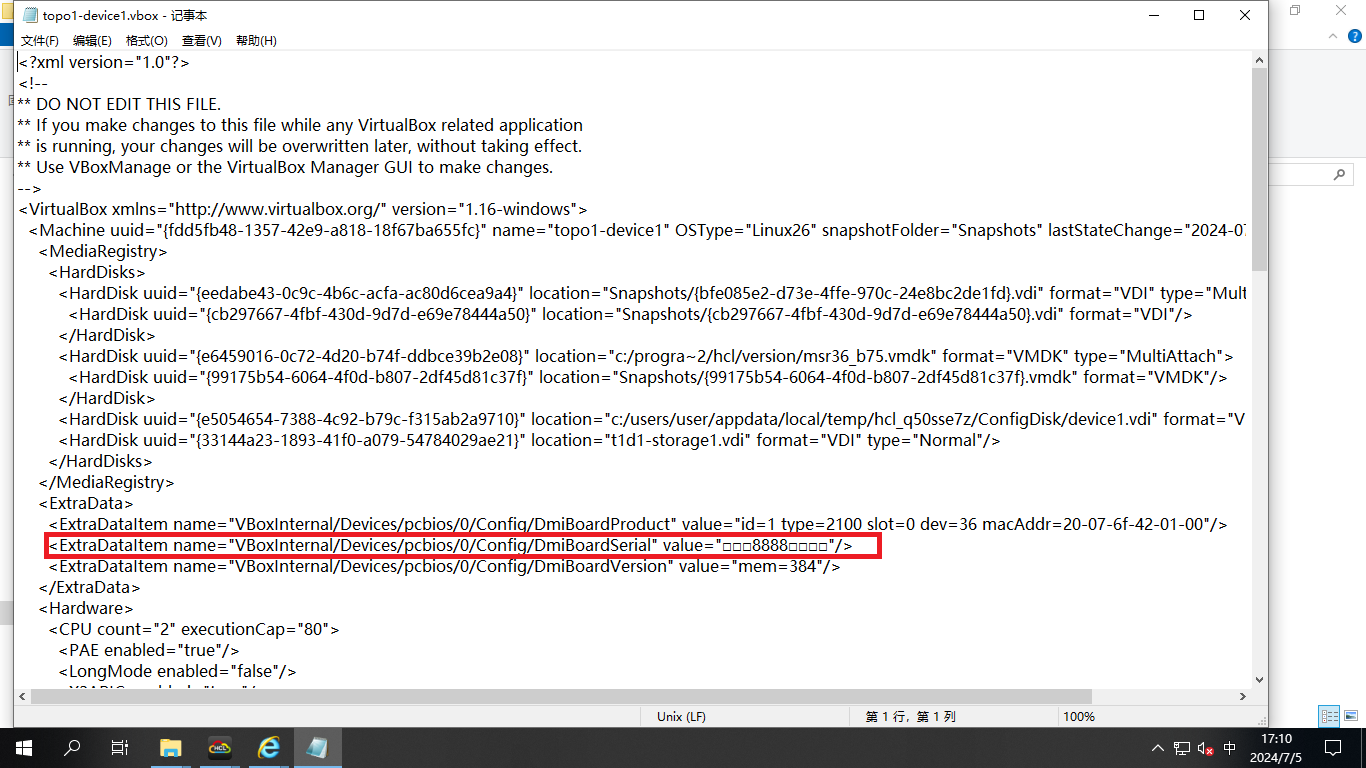Switch to the HCL app on the taskbar
Screen dimensions: 1366x768
click(x=220, y=748)
